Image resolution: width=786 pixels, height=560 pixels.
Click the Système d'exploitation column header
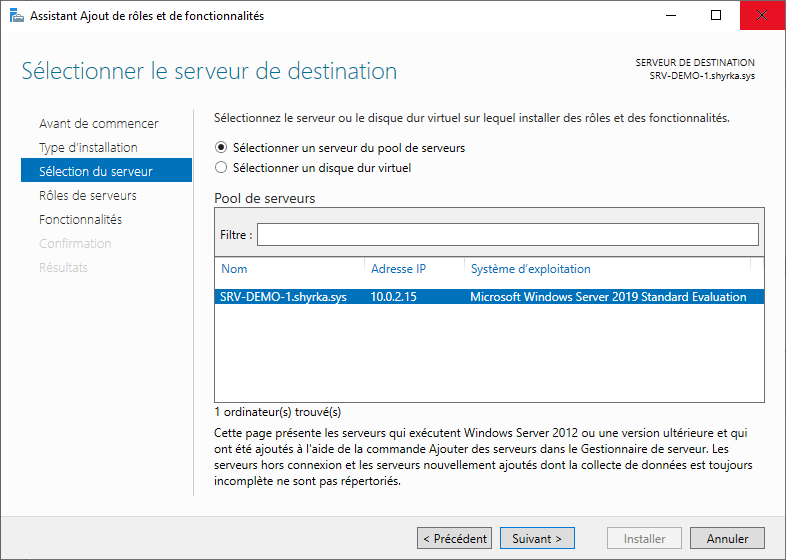pyautogui.click(x=530, y=269)
